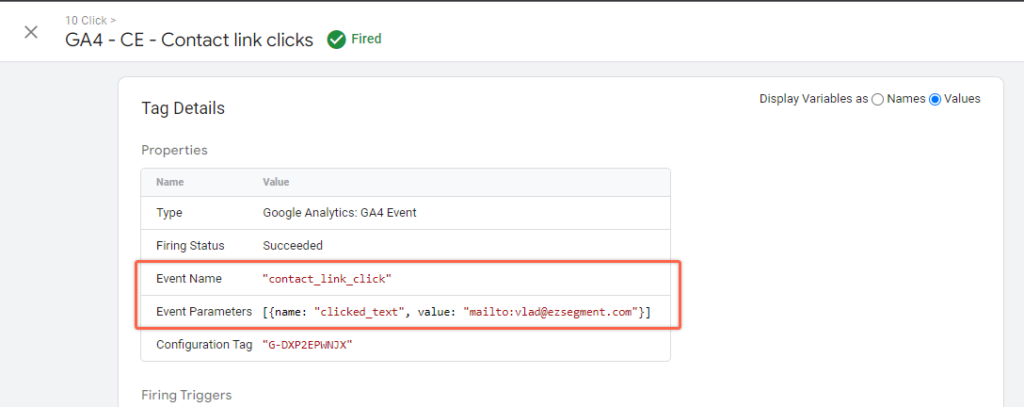The image size is (1024, 407).
Task: Select the Values radio button
Action: coord(935,99)
